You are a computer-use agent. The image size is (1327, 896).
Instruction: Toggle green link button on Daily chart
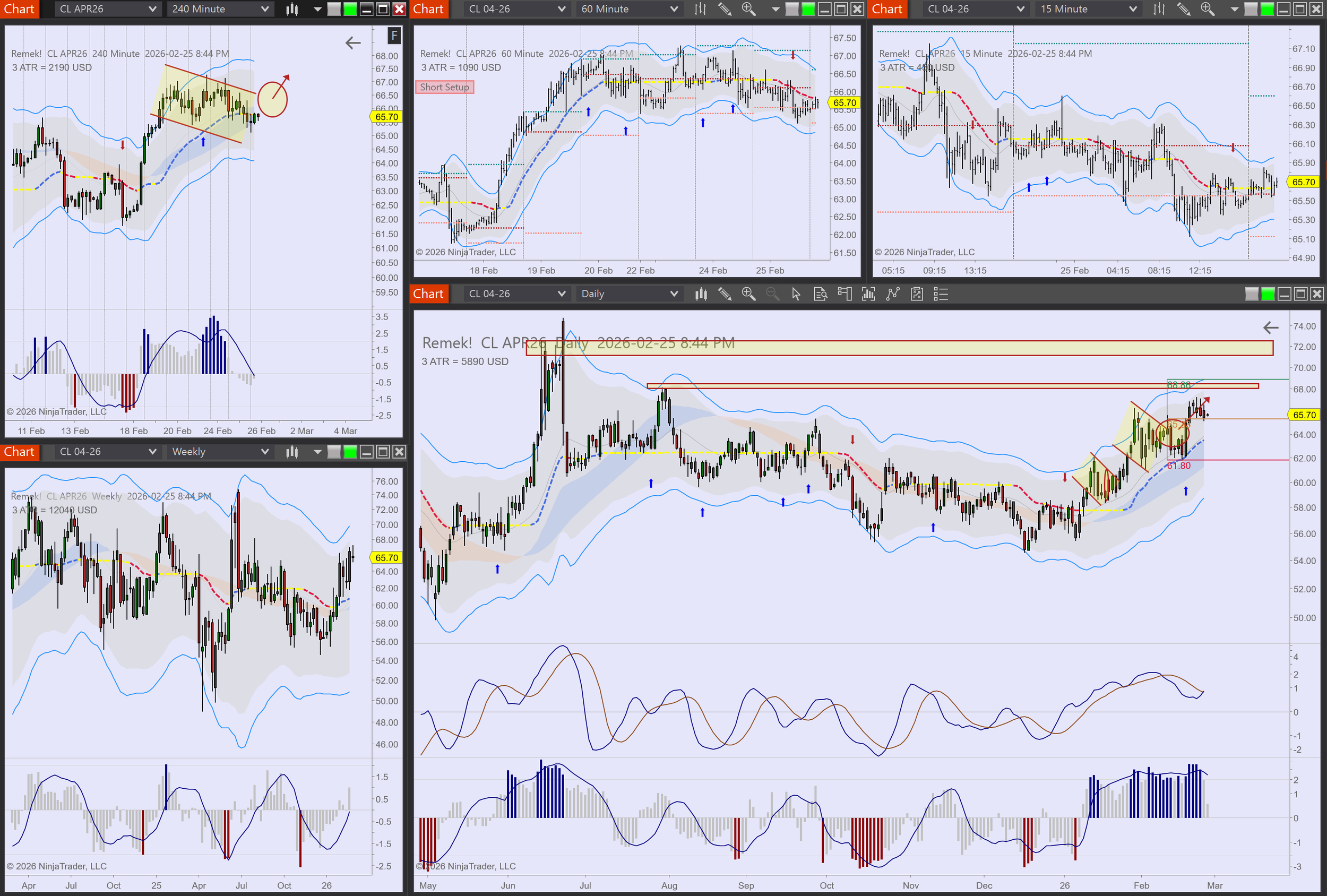click(1268, 294)
